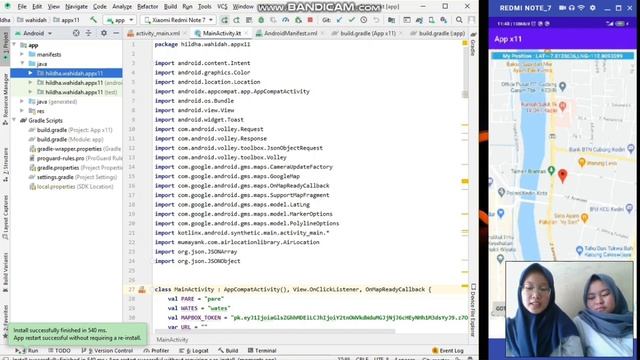Click the Bank BTN Cabang Kediri map pin

coord(631,148)
